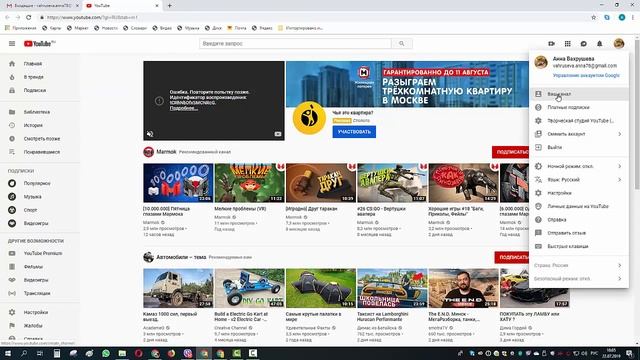This screenshot has height=360, width=640.
Task: Open Настройки in the account menu
Action: click(x=579, y=193)
